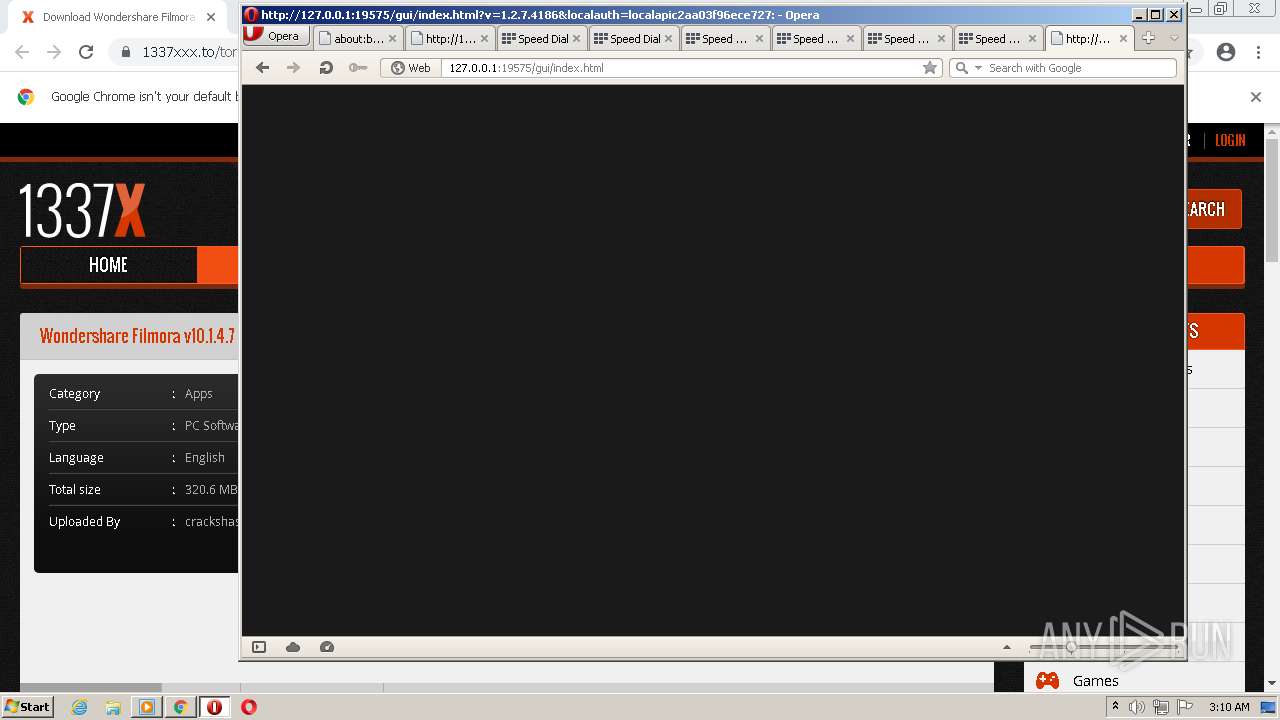Click the Web site badge in address bar
Image resolution: width=1280 pixels, height=720 pixels.
click(x=411, y=68)
